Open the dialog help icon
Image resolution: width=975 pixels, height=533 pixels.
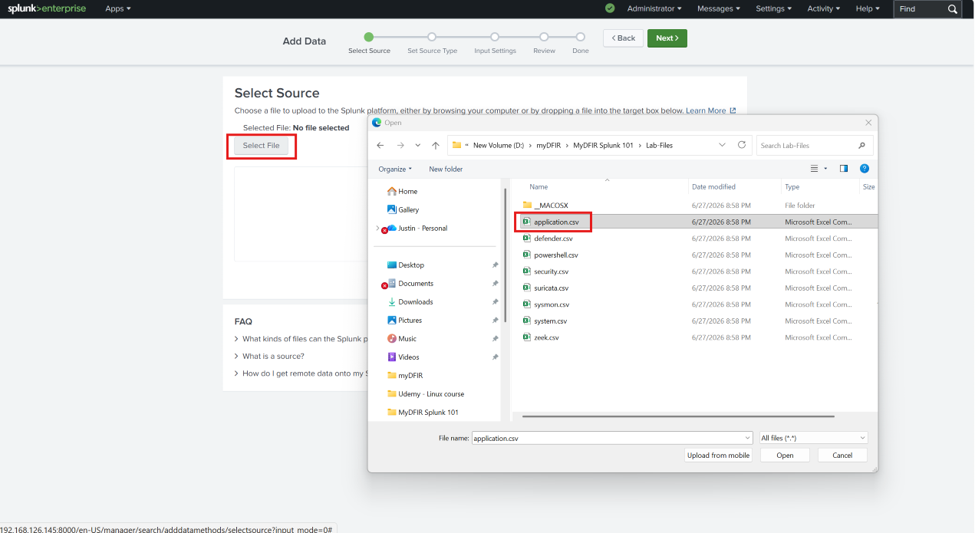point(864,169)
